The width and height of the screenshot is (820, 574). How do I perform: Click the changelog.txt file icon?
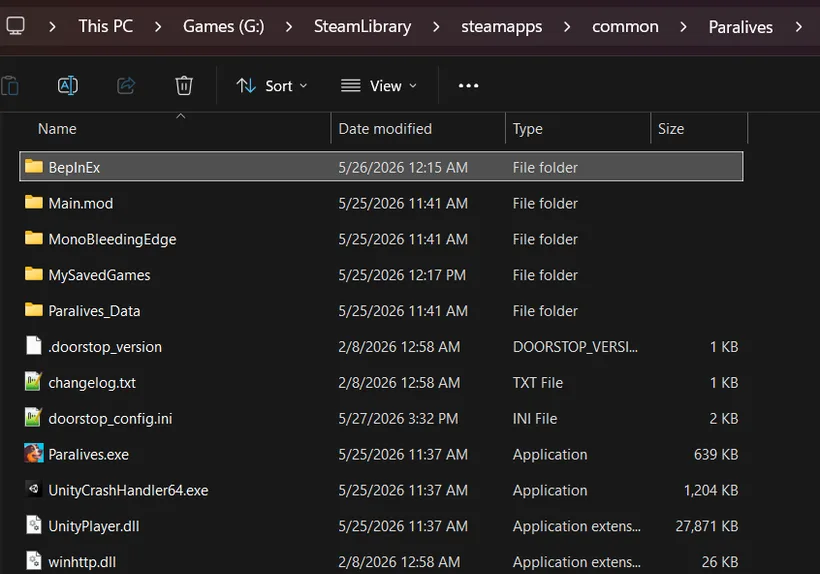(x=33, y=382)
